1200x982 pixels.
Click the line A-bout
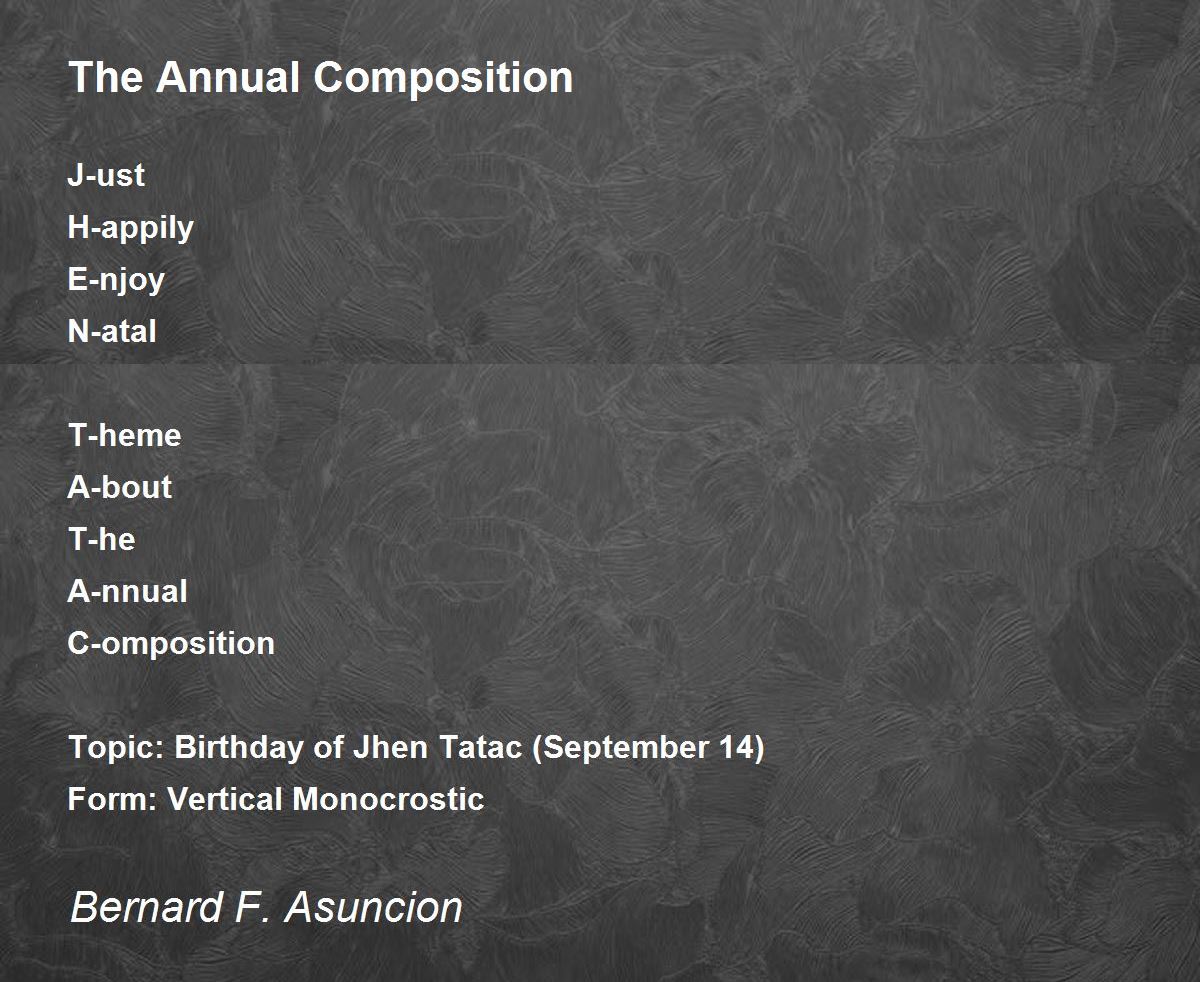pyautogui.click(x=120, y=487)
